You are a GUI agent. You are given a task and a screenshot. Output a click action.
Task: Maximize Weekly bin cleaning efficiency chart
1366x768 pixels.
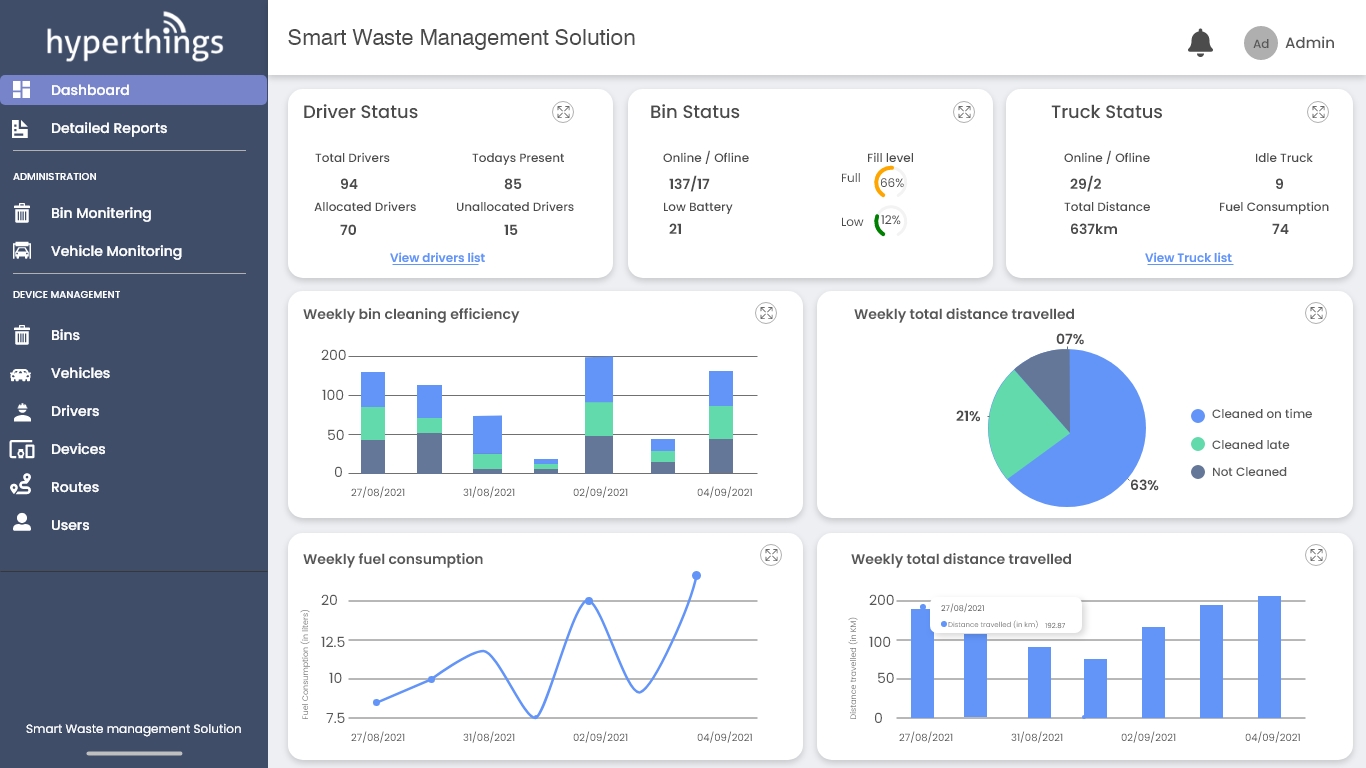coord(765,313)
